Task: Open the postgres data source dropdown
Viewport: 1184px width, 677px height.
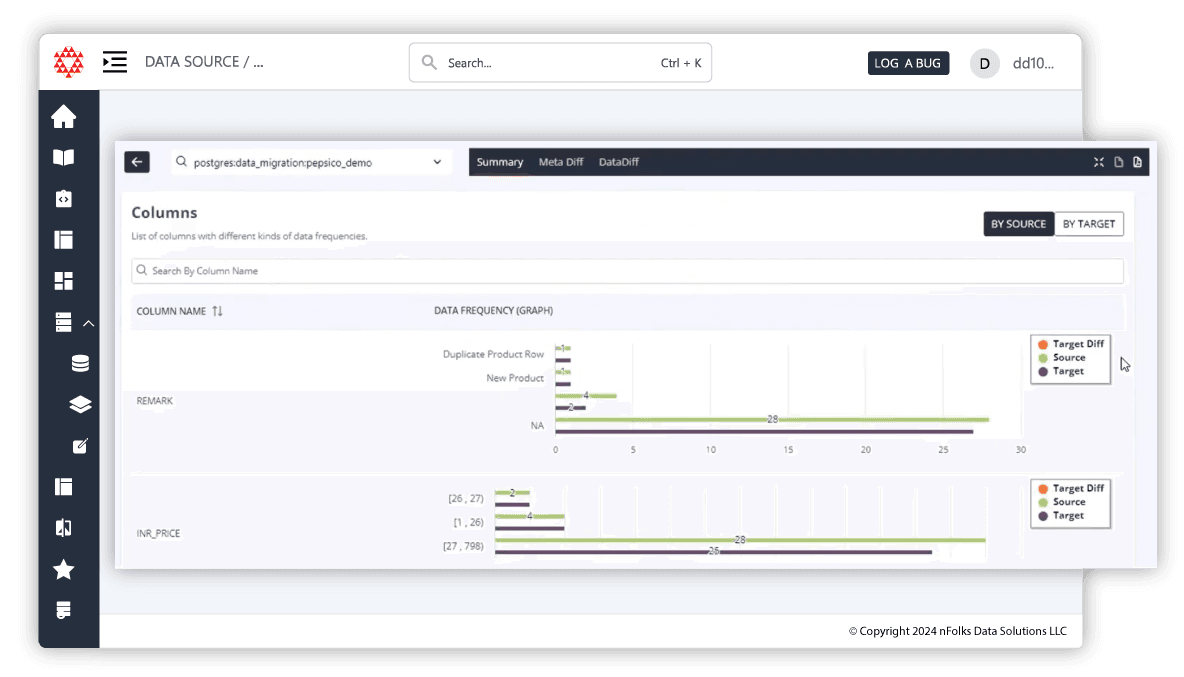Action: coord(310,162)
